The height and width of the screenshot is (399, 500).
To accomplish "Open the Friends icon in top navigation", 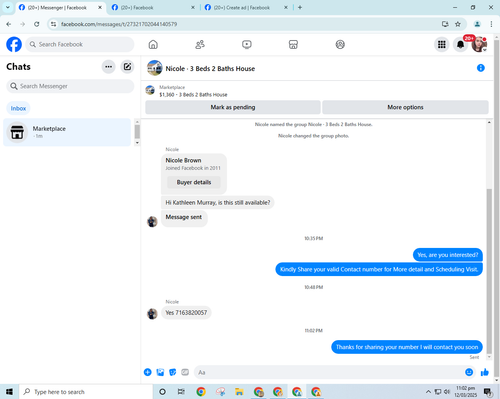I will point(200,44).
